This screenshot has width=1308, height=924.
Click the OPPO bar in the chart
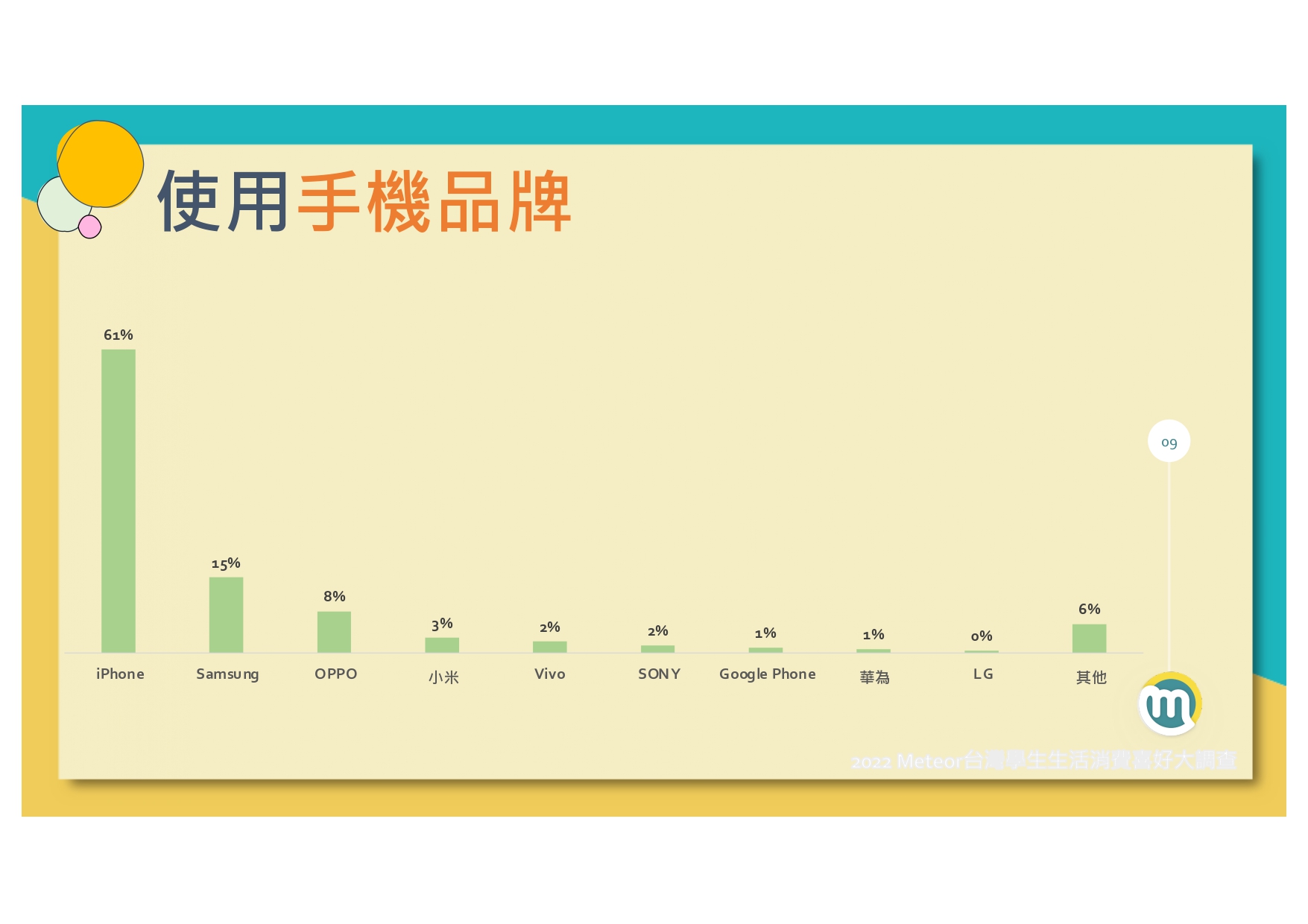pyautogui.click(x=334, y=632)
